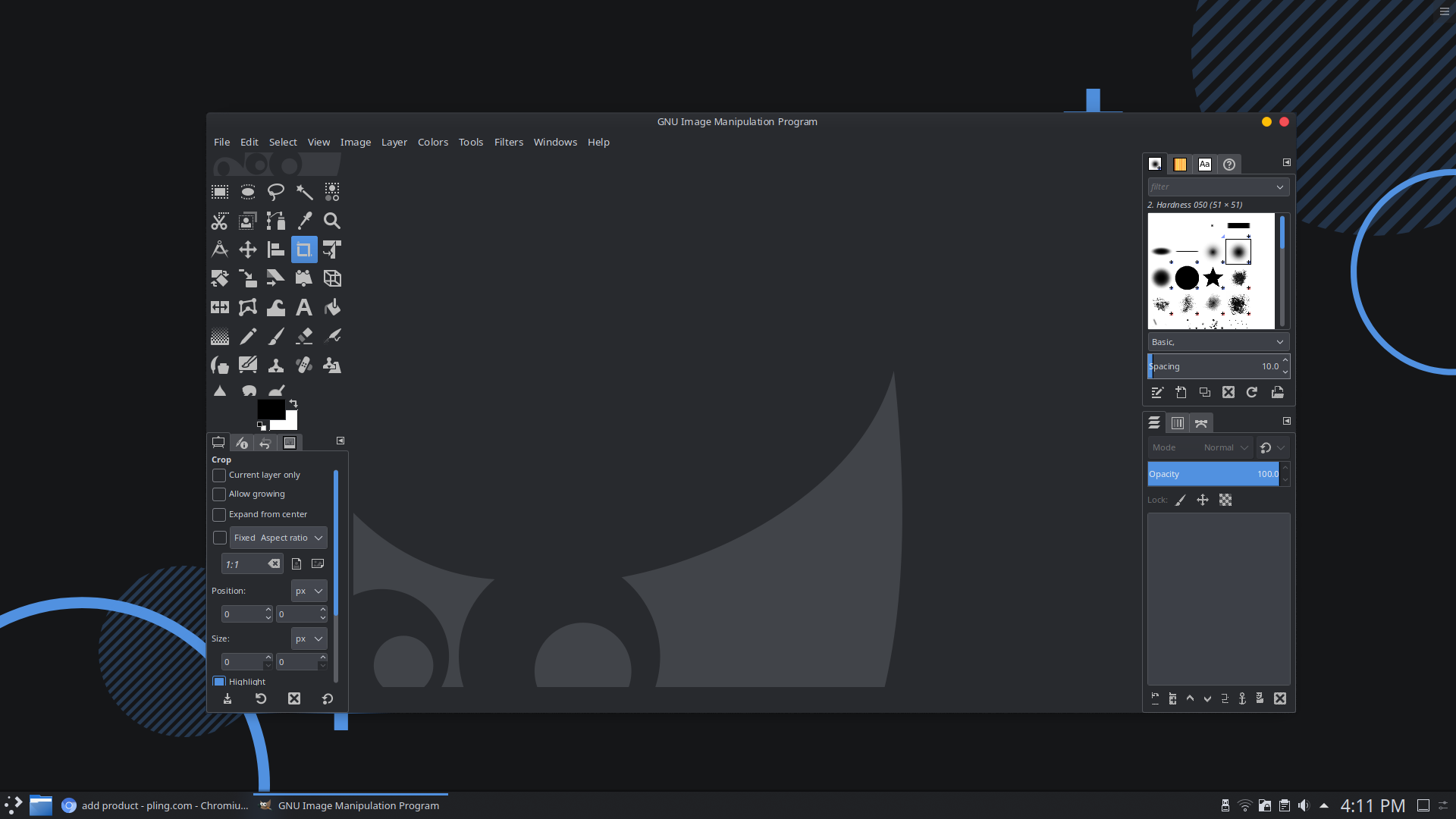Screen dimensions: 1456x819
Task: Open Position unit px dropdown
Action: point(309,591)
